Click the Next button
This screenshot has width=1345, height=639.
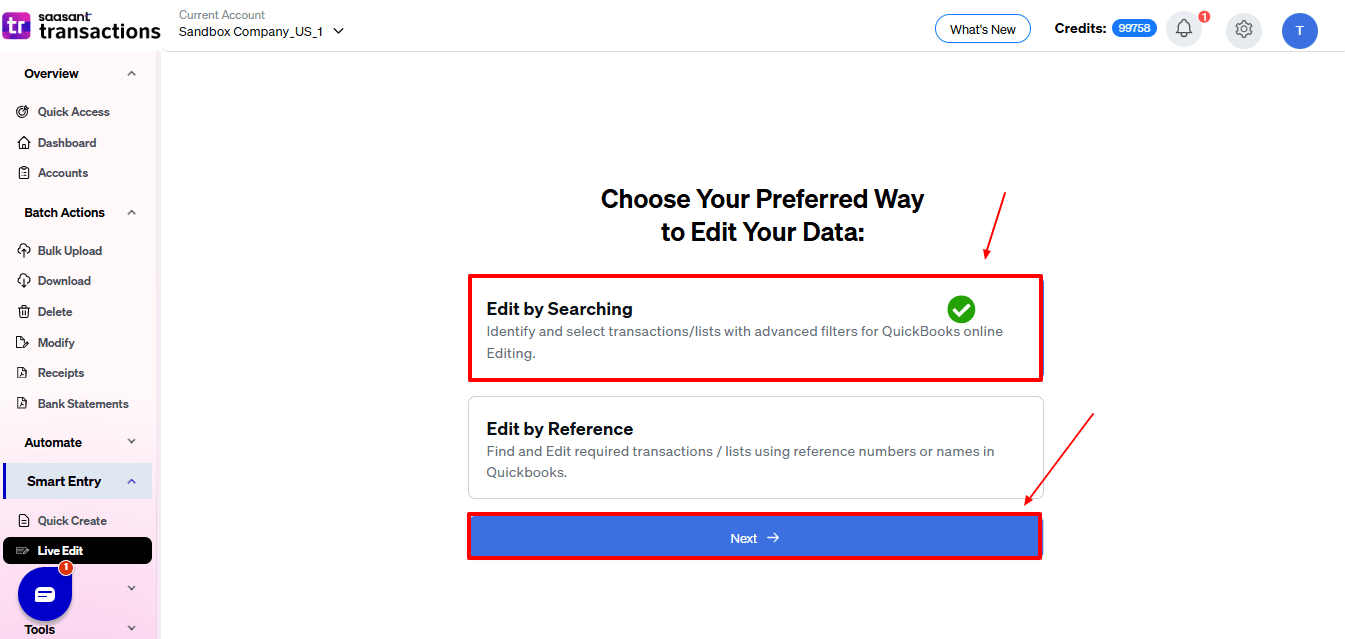[x=755, y=537]
